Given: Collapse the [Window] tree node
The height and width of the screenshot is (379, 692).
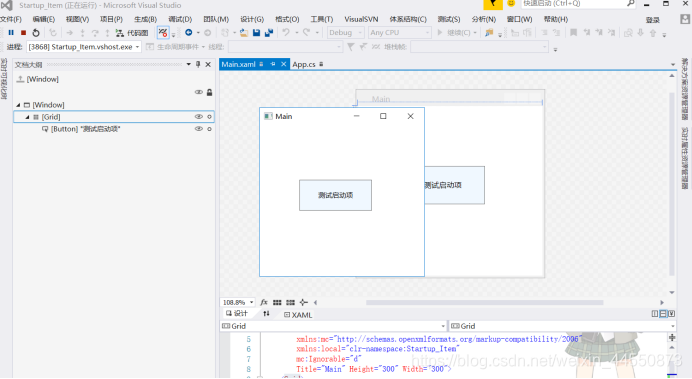Looking at the screenshot, I should coord(18,105).
